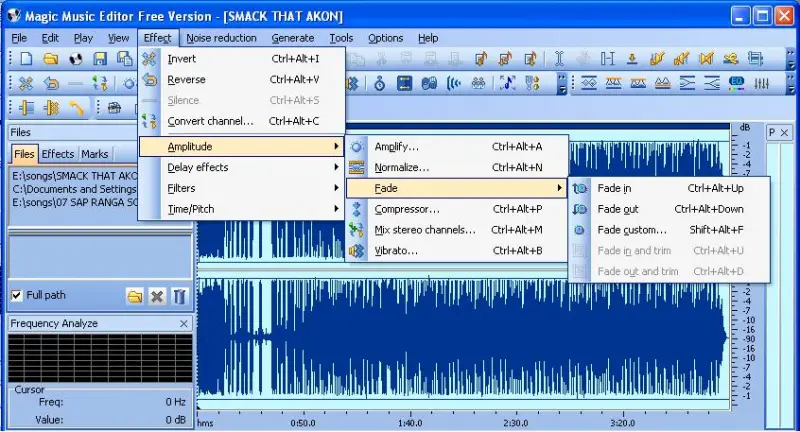Click the Undo arrow toolbar icon

click(x=51, y=83)
